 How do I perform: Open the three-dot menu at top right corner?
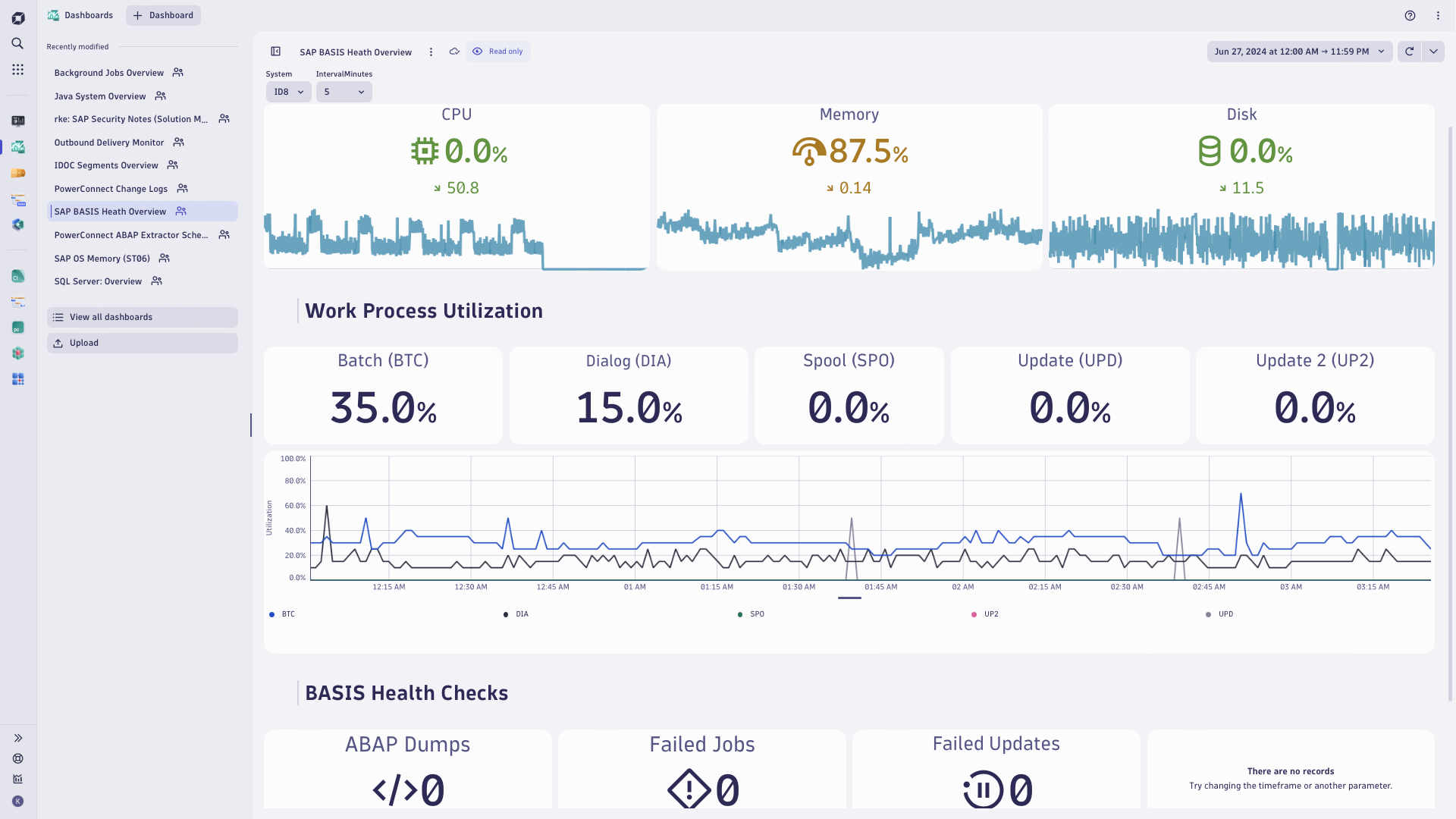(x=1438, y=15)
